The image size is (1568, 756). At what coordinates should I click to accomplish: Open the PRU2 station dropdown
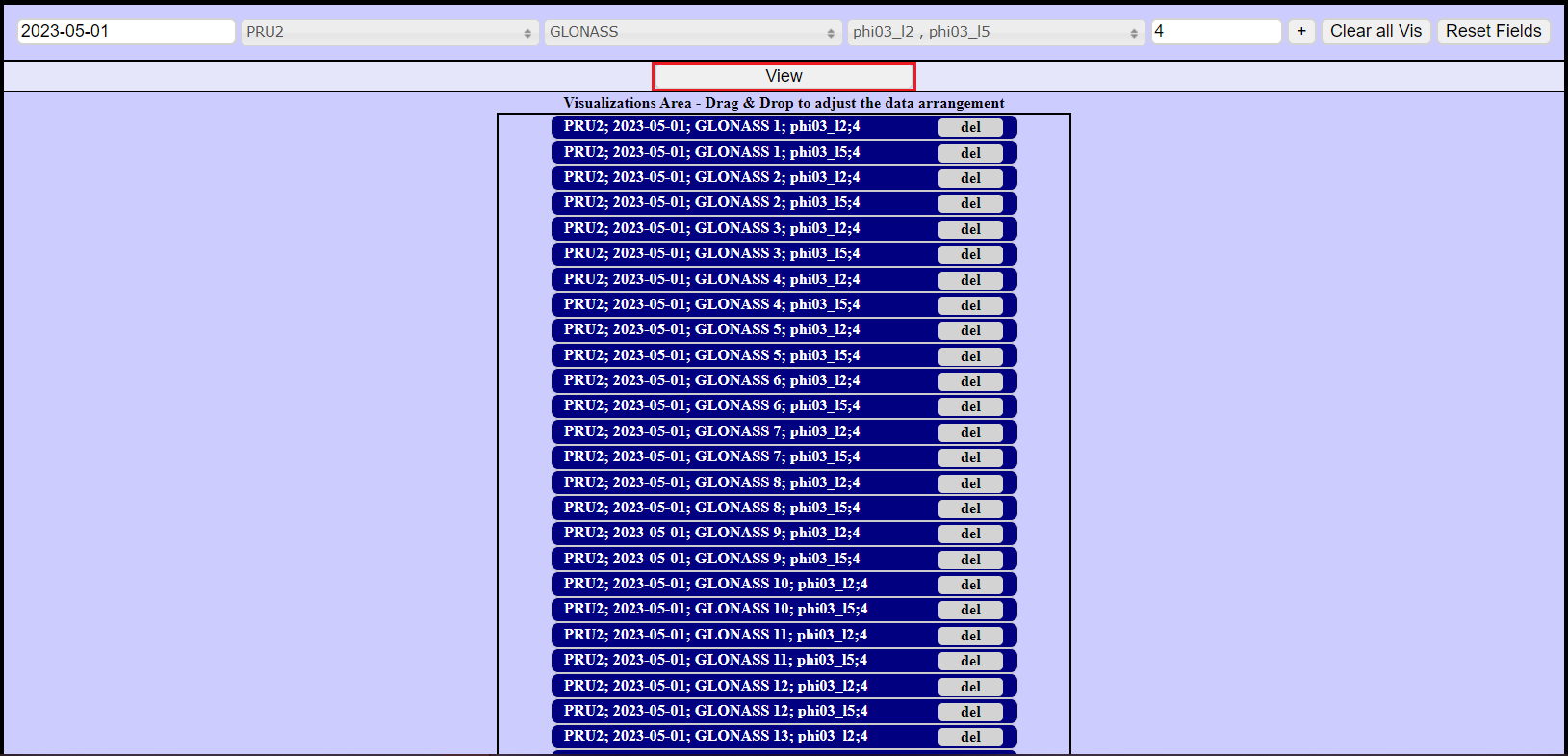(388, 32)
